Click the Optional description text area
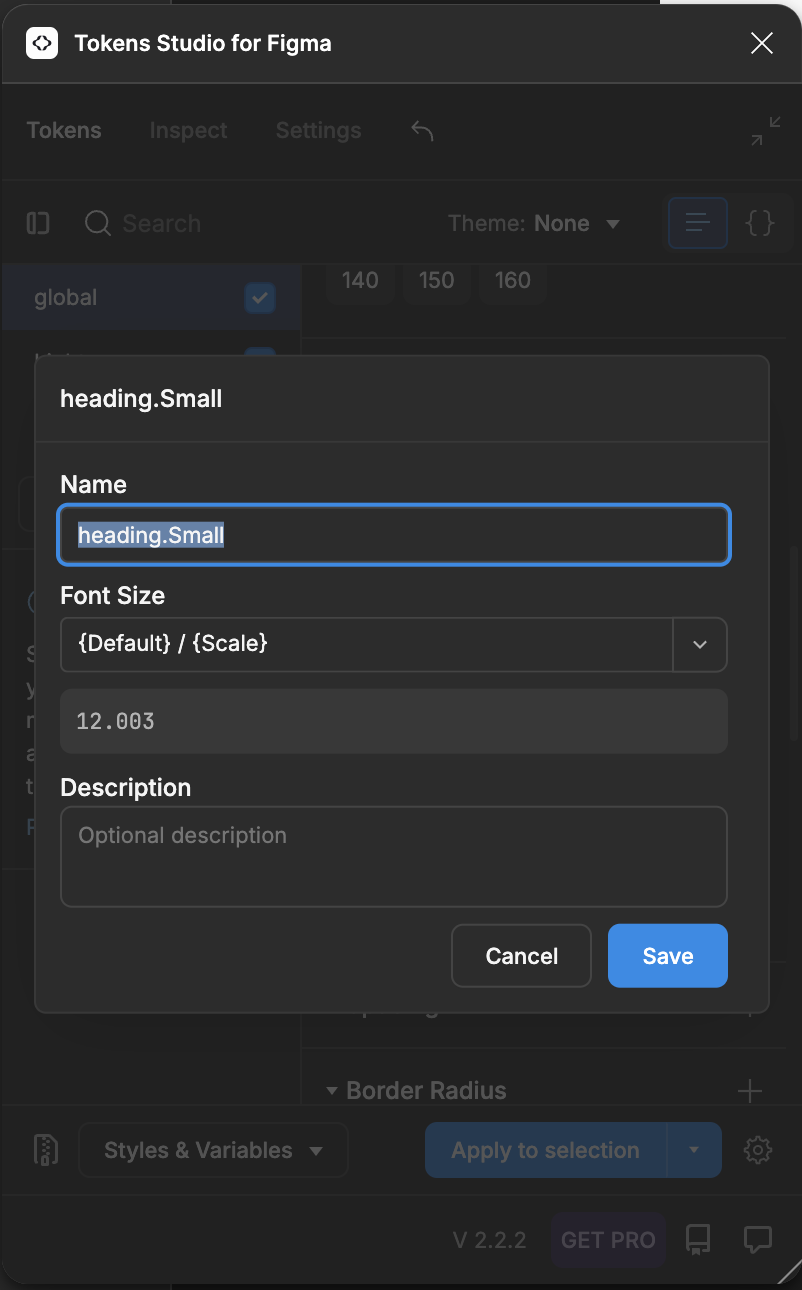This screenshot has height=1290, width=802. coord(393,856)
